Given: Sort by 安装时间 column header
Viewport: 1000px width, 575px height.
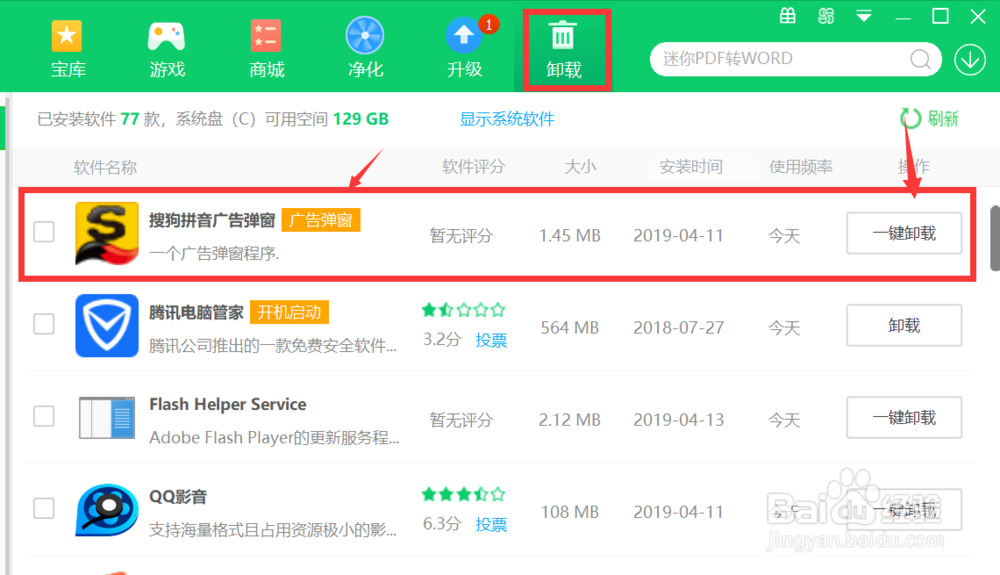Looking at the screenshot, I should coord(691,167).
